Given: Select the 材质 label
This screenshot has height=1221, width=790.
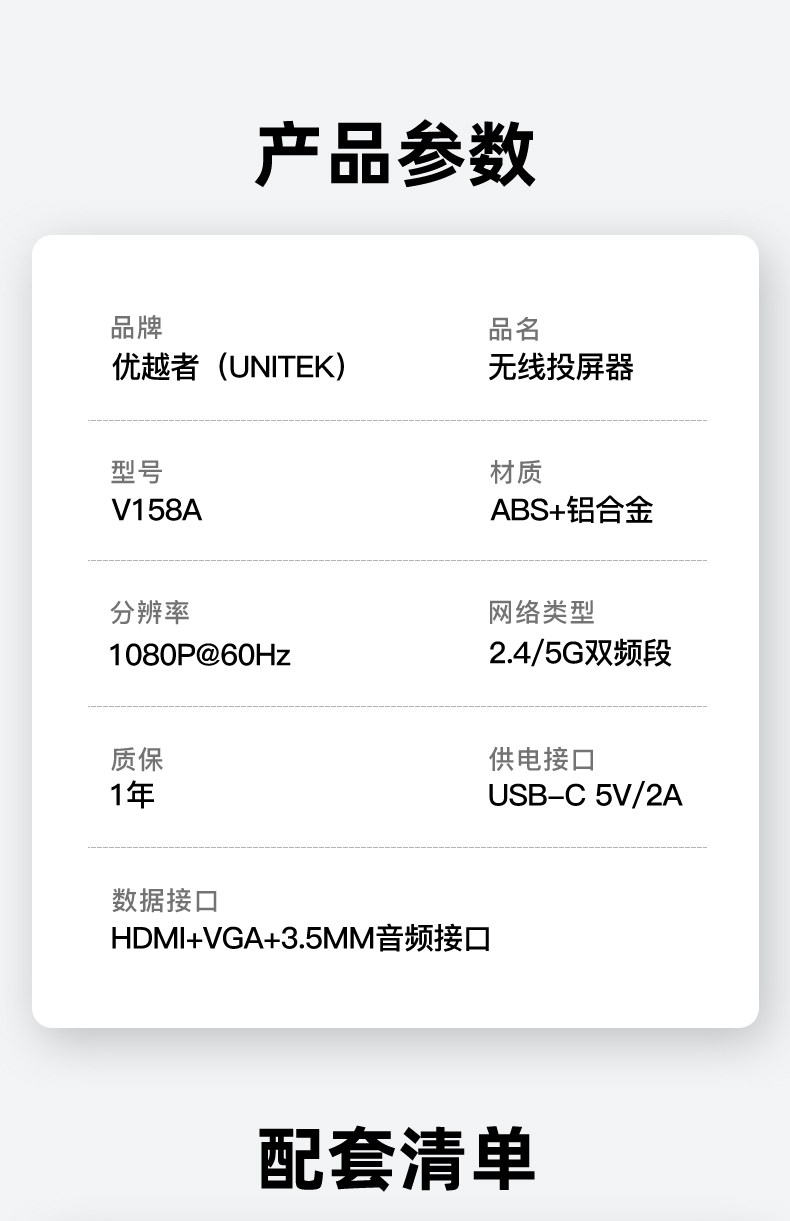Looking at the screenshot, I should pyautogui.click(x=515, y=472).
